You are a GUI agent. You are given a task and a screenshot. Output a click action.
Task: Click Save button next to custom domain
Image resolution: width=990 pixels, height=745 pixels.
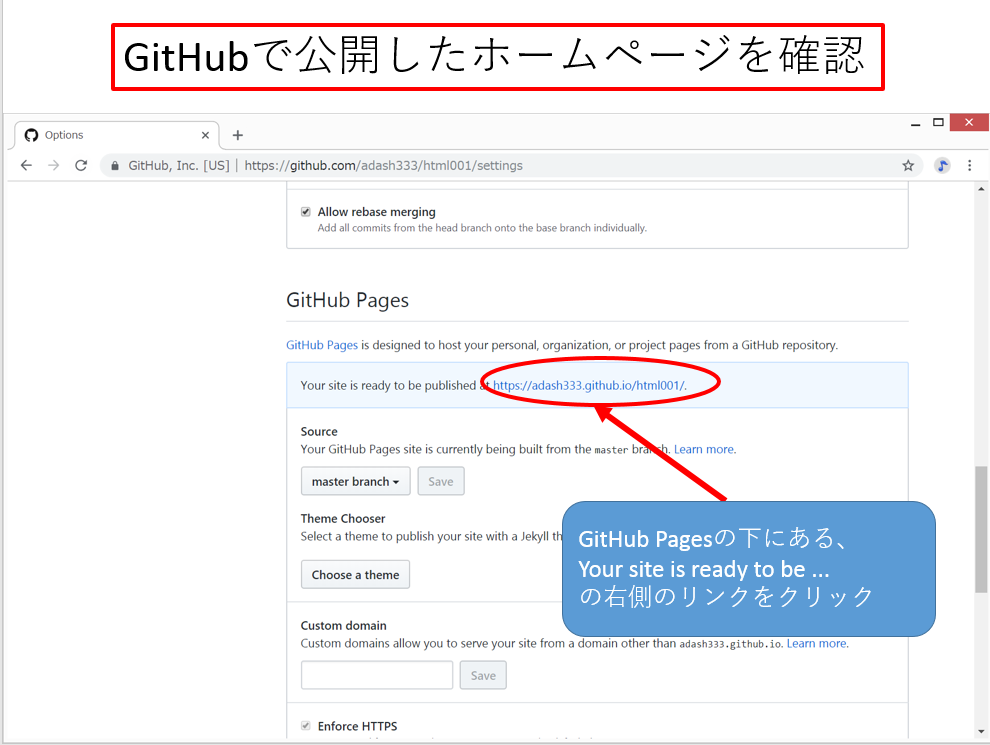point(483,675)
